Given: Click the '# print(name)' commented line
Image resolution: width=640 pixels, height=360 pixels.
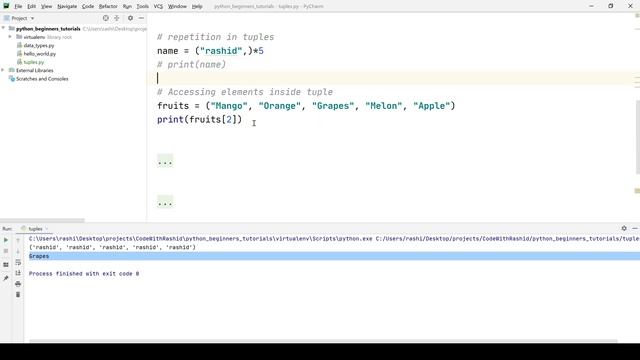Looking at the screenshot, I should tap(191, 64).
